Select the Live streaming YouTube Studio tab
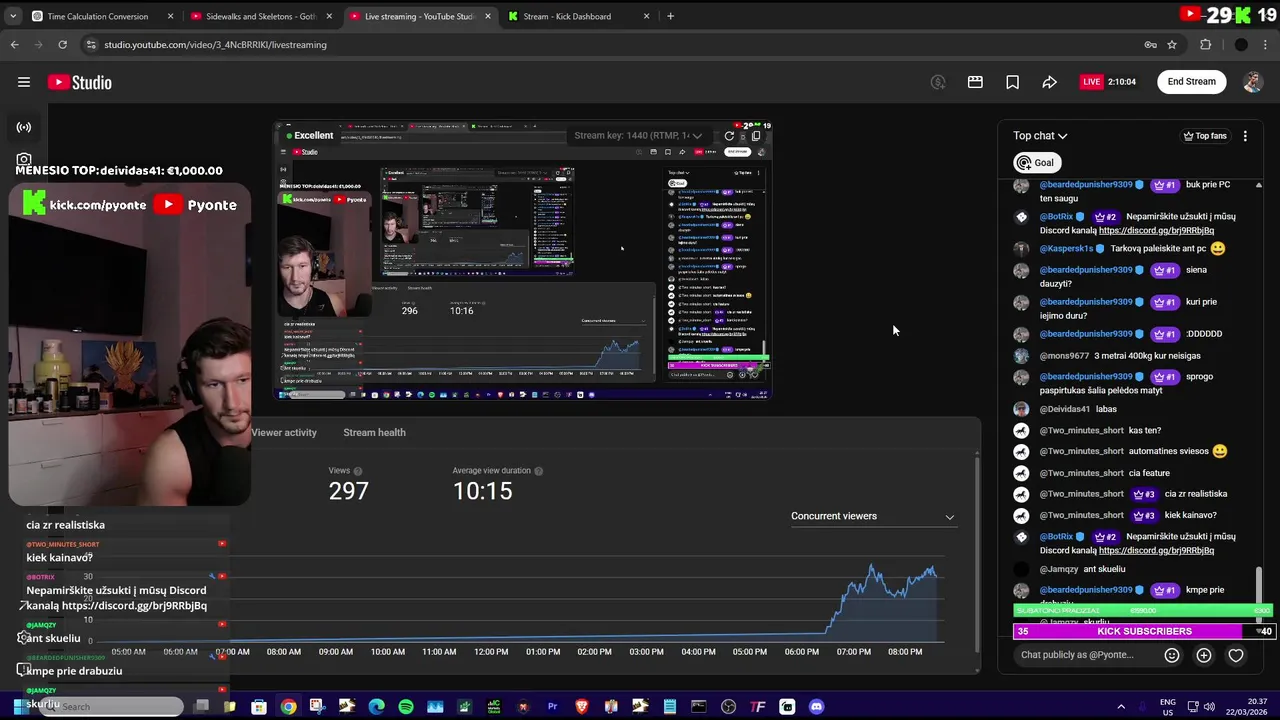Screen dimensions: 1280x720 pyautogui.click(x=420, y=16)
